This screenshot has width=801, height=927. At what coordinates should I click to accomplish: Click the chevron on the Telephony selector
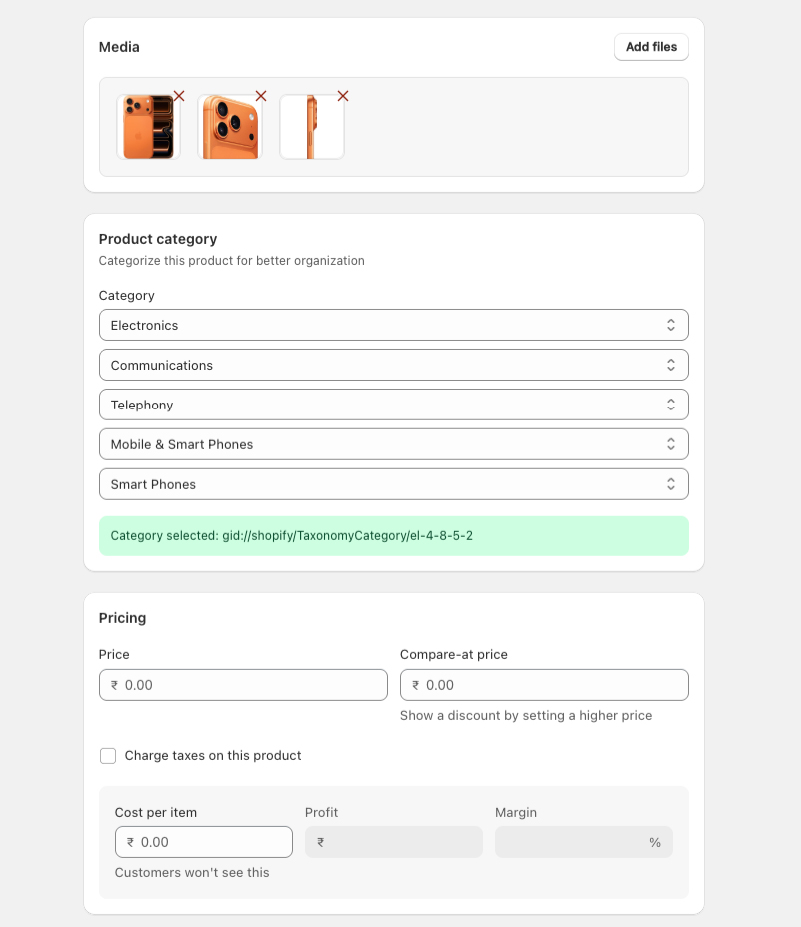[671, 404]
